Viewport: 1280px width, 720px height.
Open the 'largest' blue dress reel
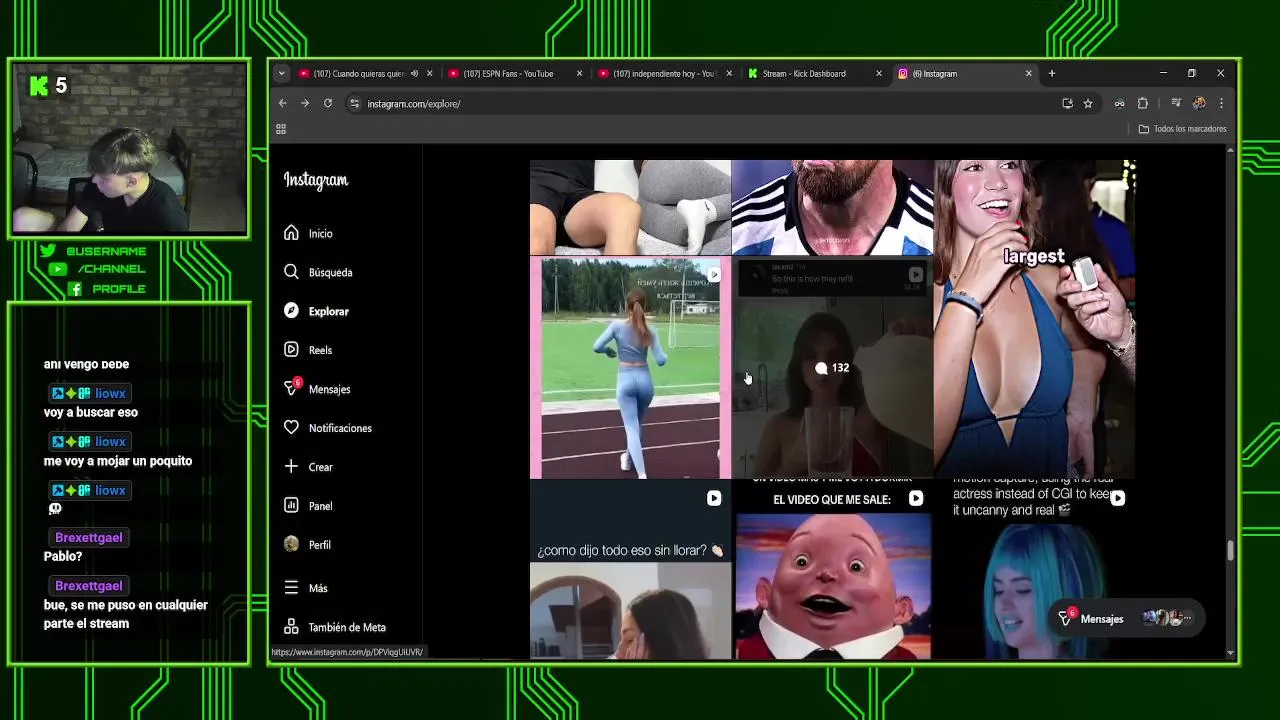pyautogui.click(x=1035, y=318)
